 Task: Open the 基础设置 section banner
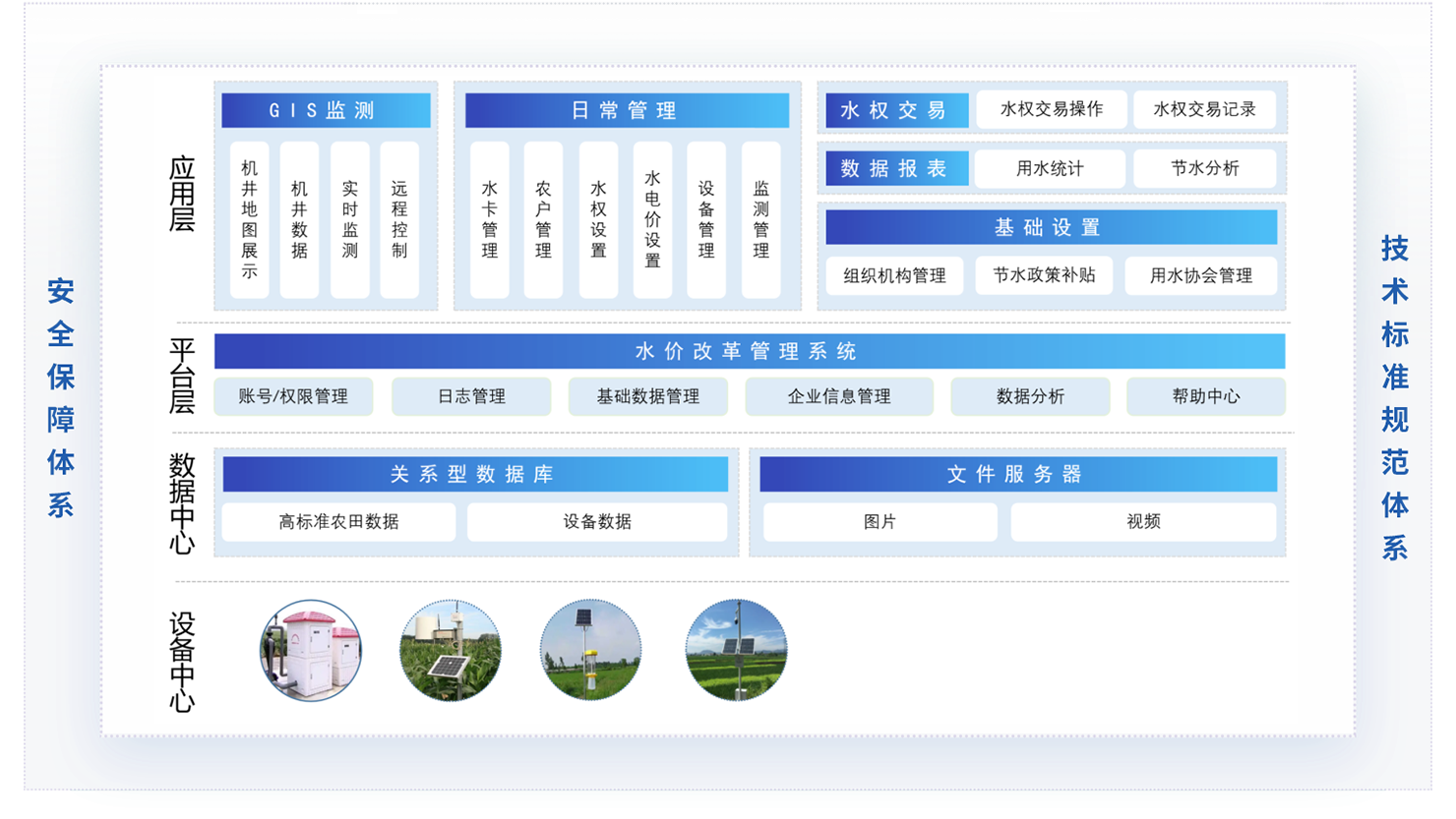tap(1051, 226)
